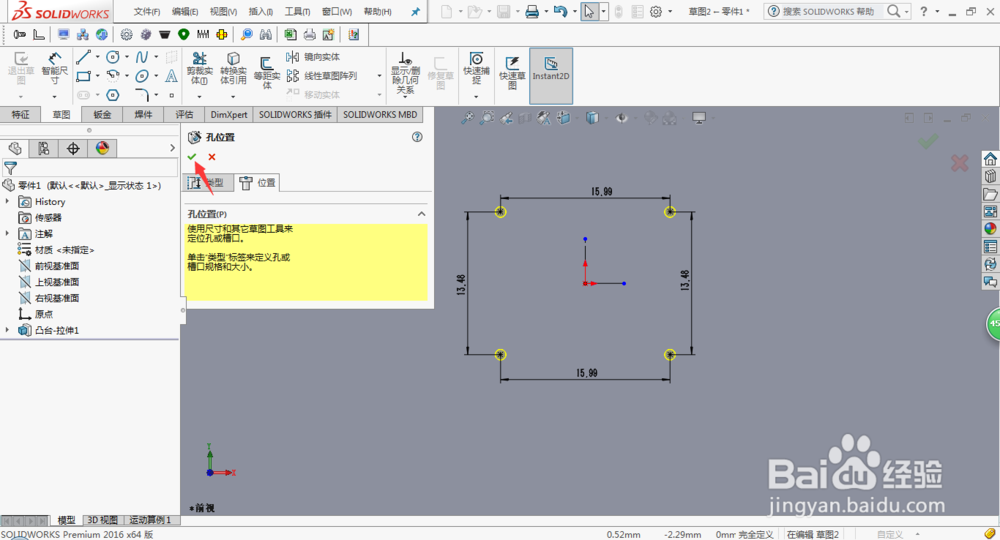Switch to the SOLIDWORKS MBD tab
1000x540 pixels.
point(380,115)
